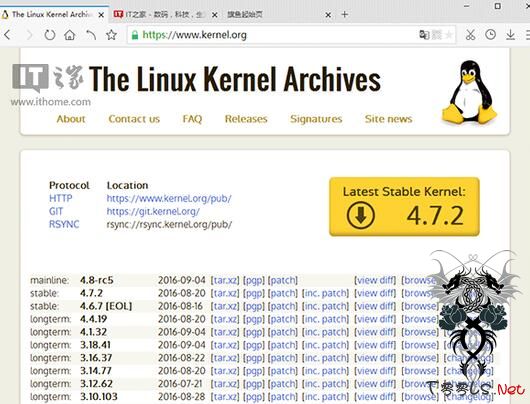Viewport: 530px width, 404px height.
Task: Select date 2016-07-21 in 3.12.62 row
Action: 180,384
